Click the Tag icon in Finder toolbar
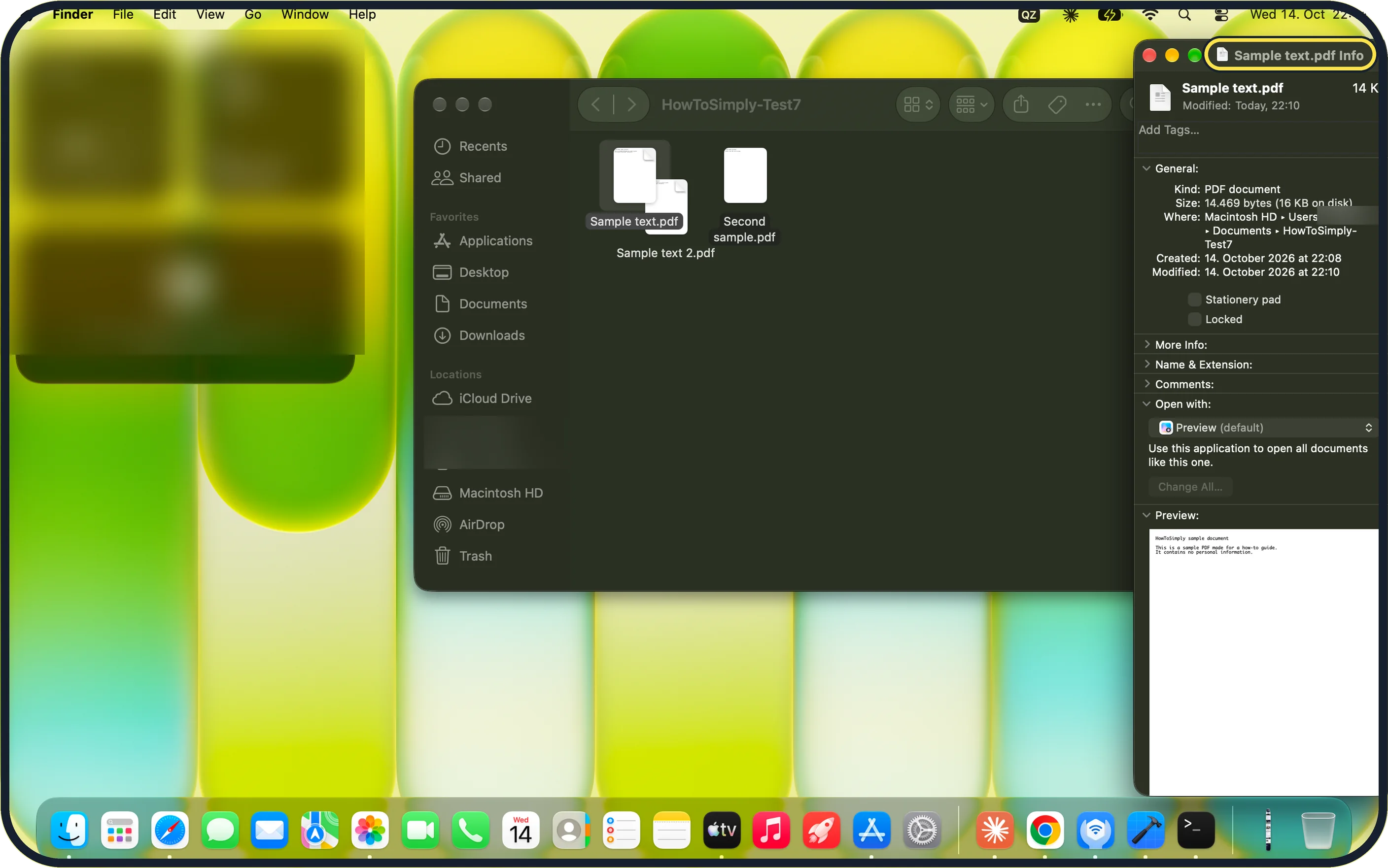Image resolution: width=1388 pixels, height=868 pixels. coord(1057,104)
